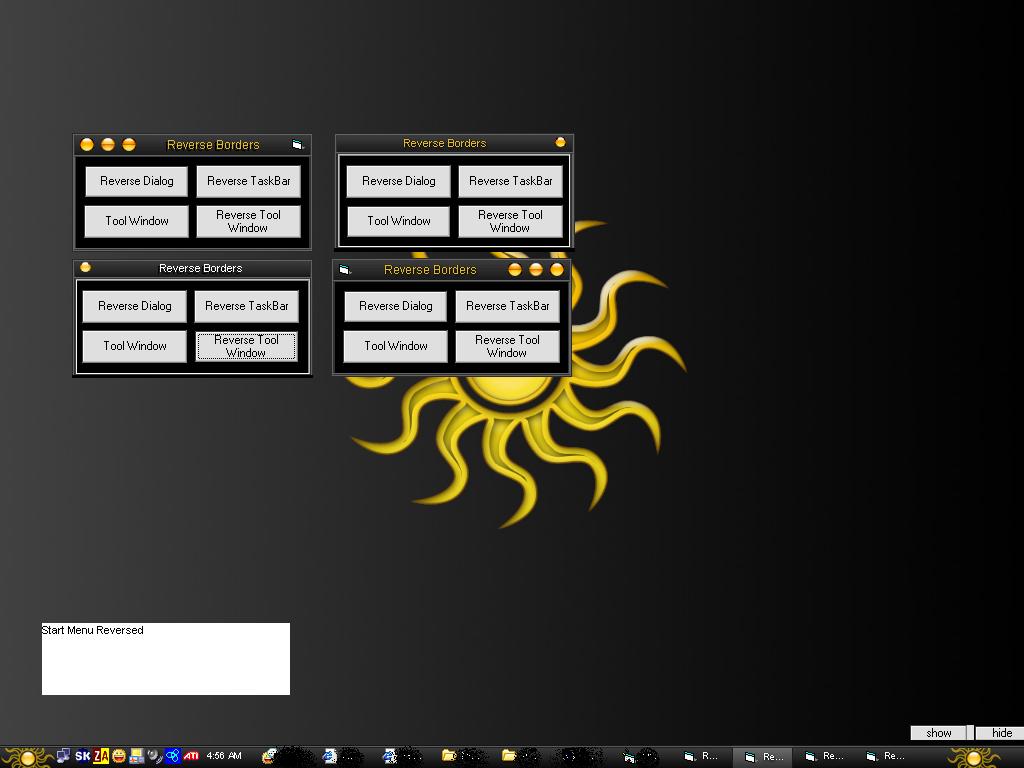This screenshot has height=768, width=1024.
Task: Click the ZA ZoneAlarm tray icon
Action: coord(101,756)
